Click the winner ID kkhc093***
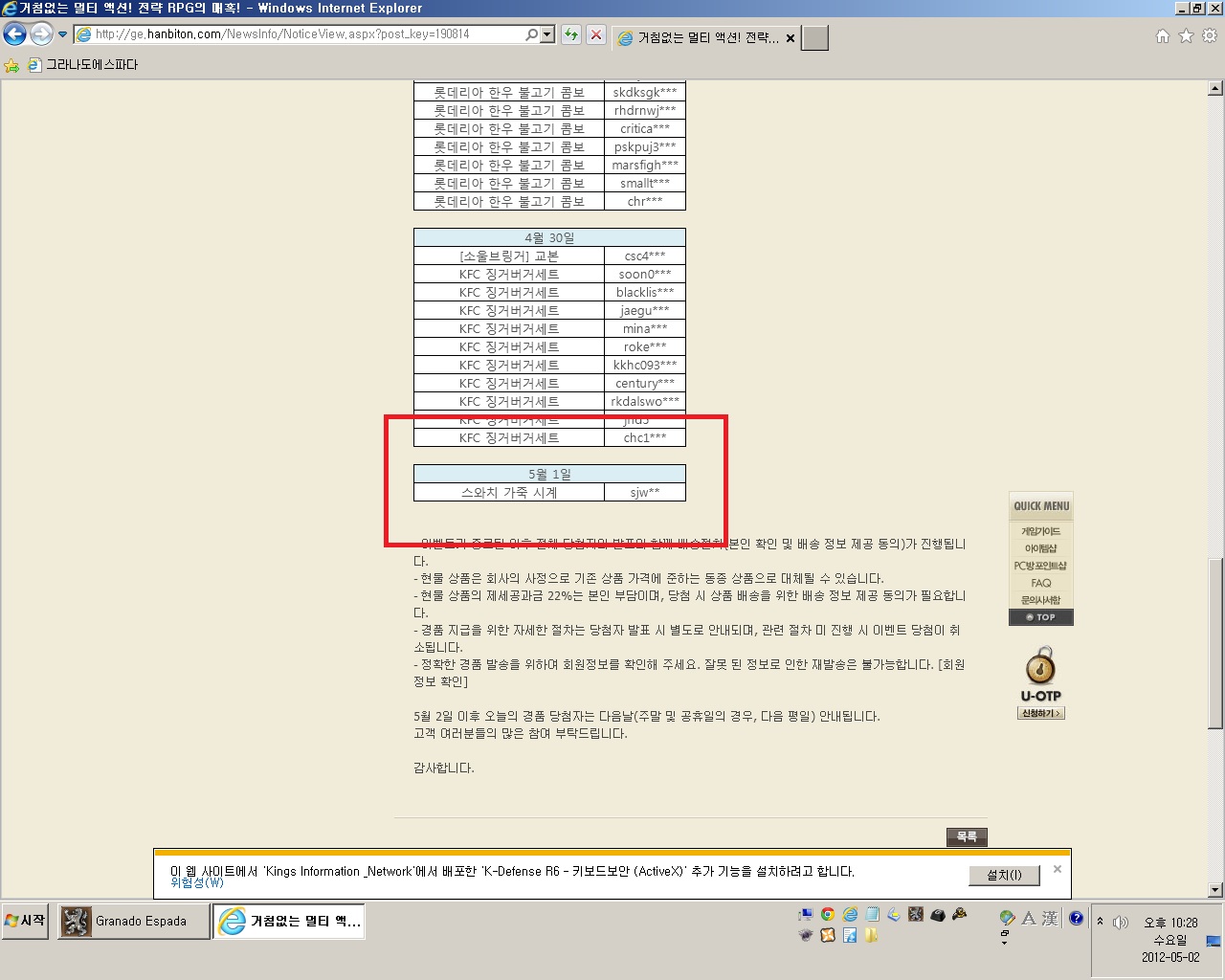Viewport: 1225px width, 980px height. 645,366
